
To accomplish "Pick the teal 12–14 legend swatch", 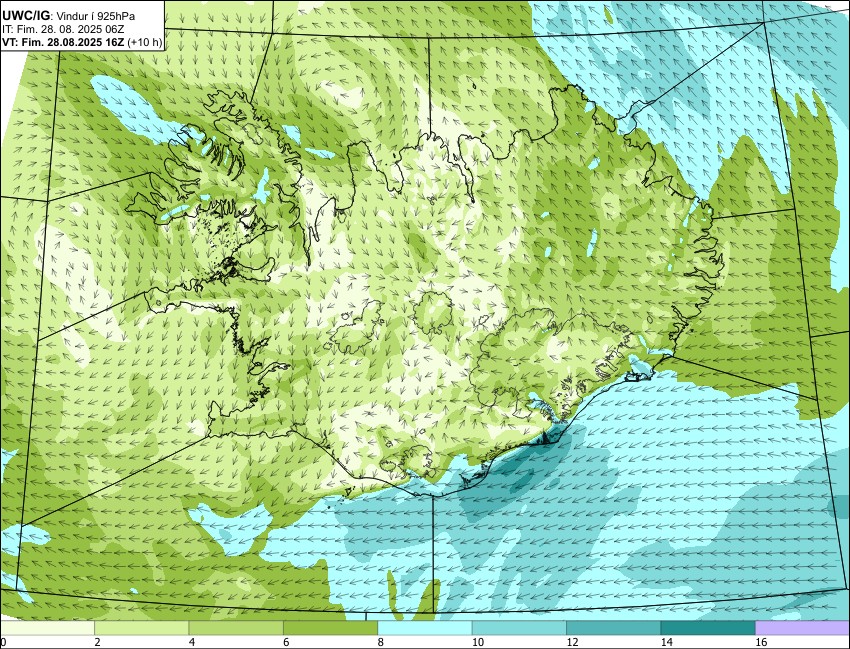I will click(x=614, y=628).
